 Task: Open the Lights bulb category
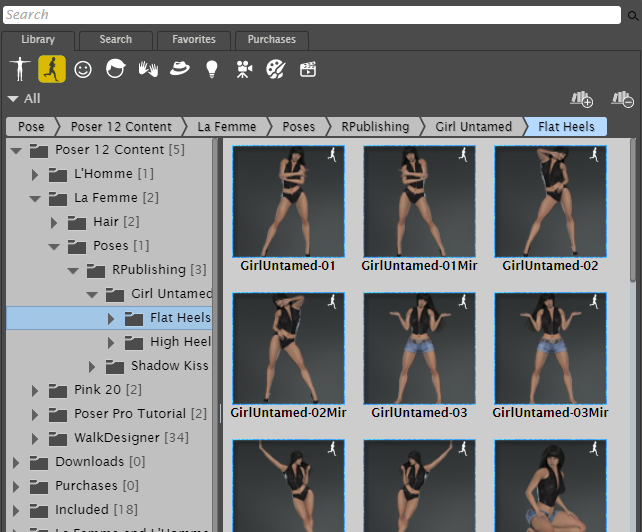211,69
